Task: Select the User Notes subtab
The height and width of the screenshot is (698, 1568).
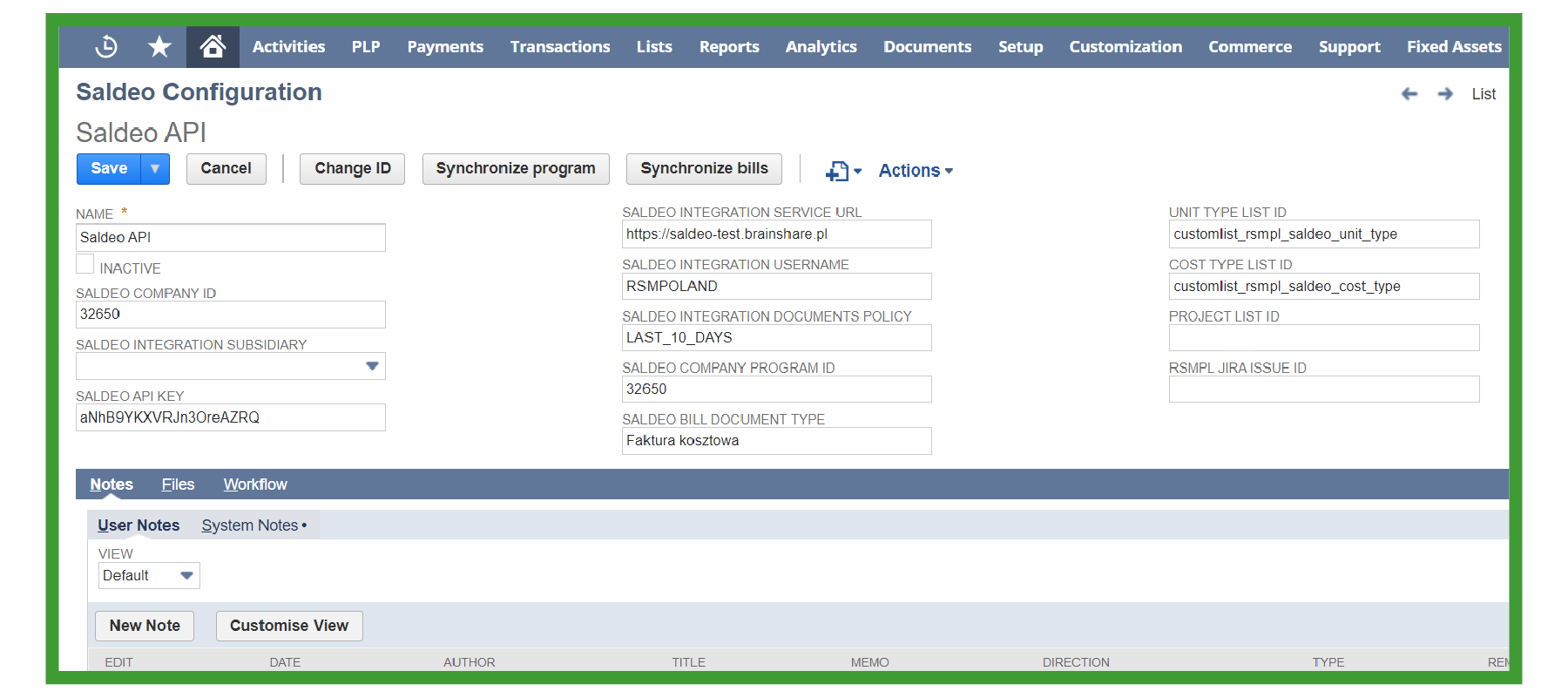Action: [139, 525]
